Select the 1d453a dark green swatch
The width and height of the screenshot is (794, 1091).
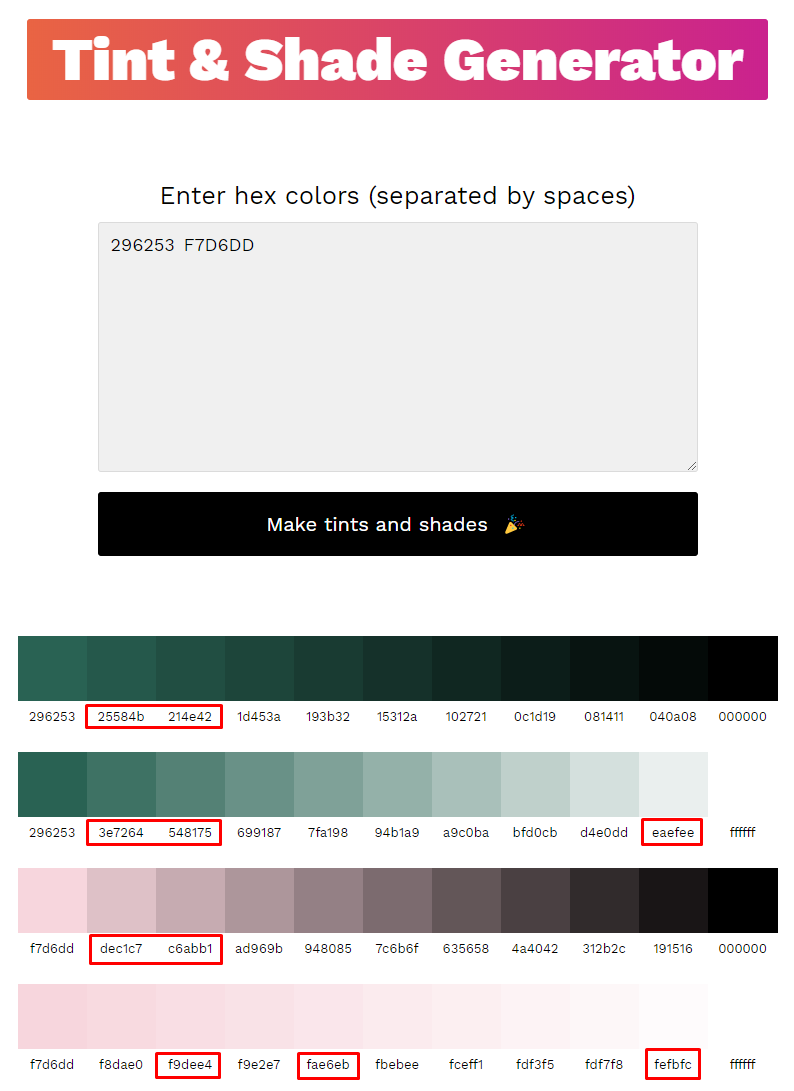259,668
